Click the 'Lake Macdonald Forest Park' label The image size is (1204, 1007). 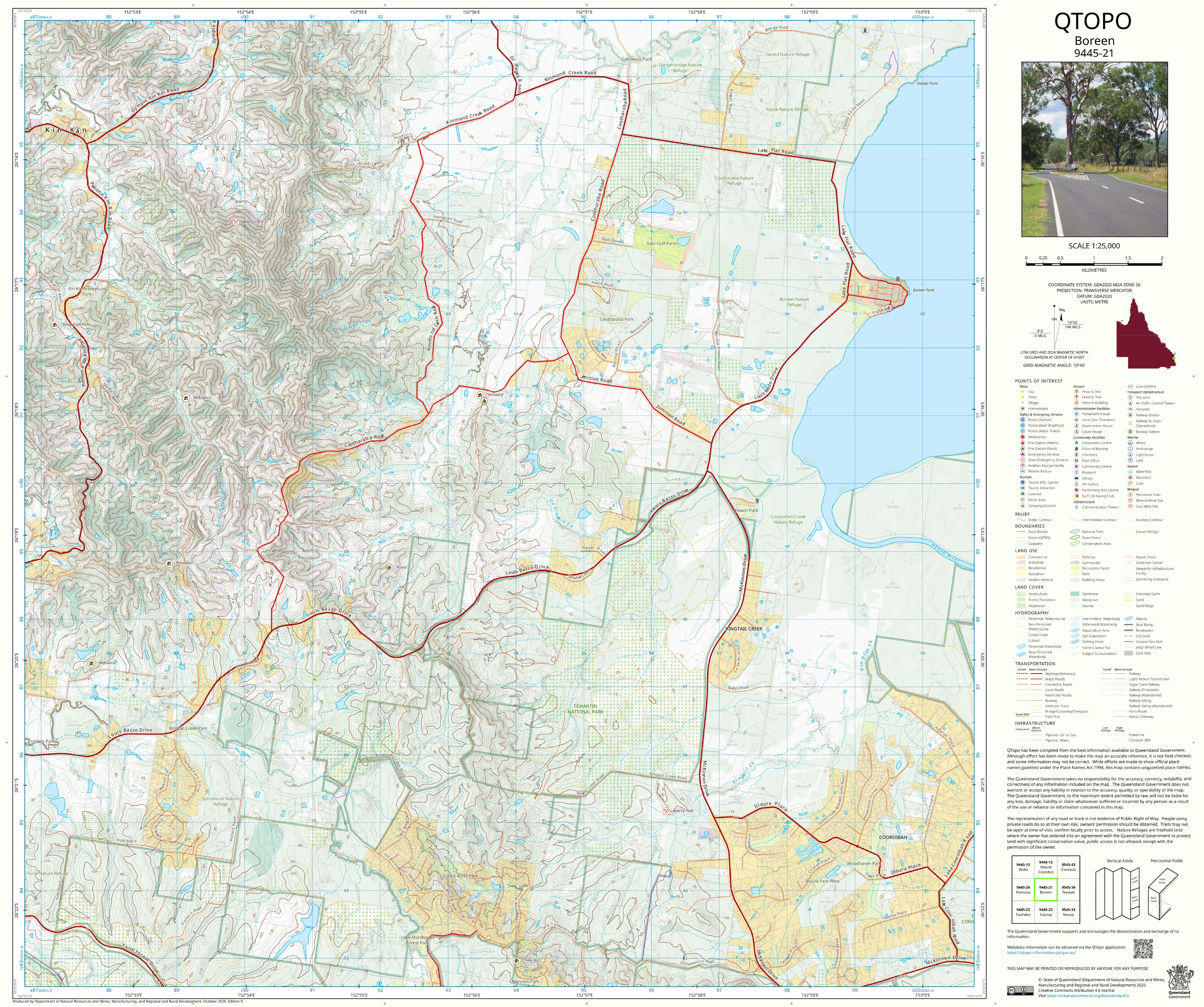[x=417, y=940]
